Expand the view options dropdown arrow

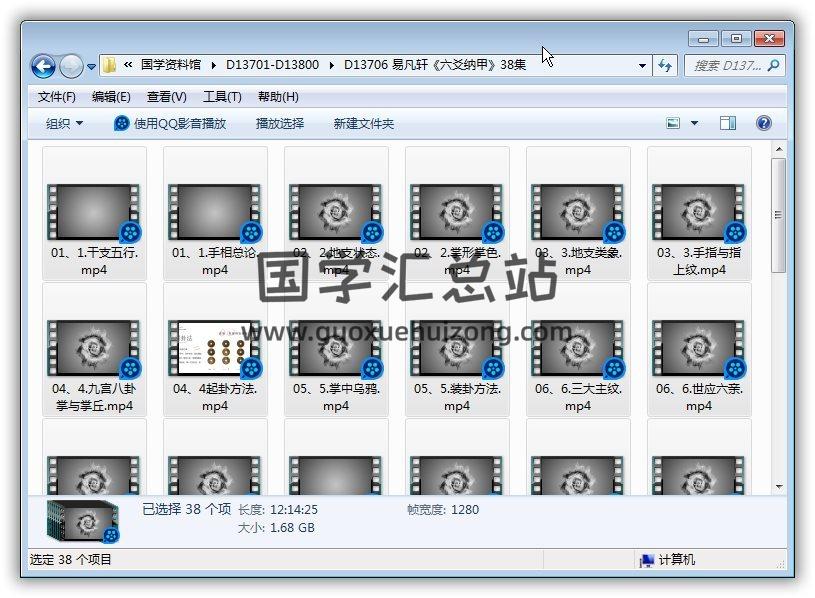(x=695, y=123)
